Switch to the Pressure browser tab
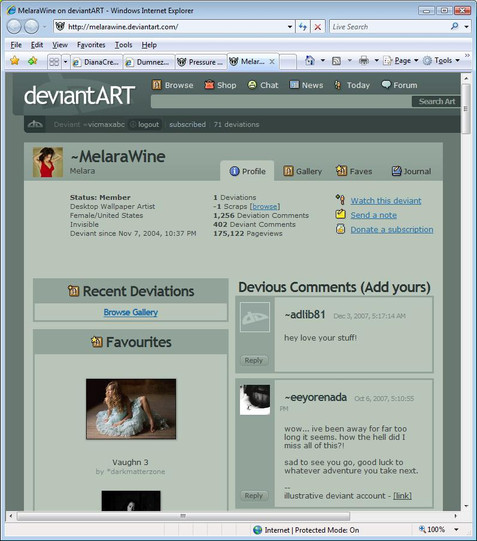477x541 pixels. (201, 62)
